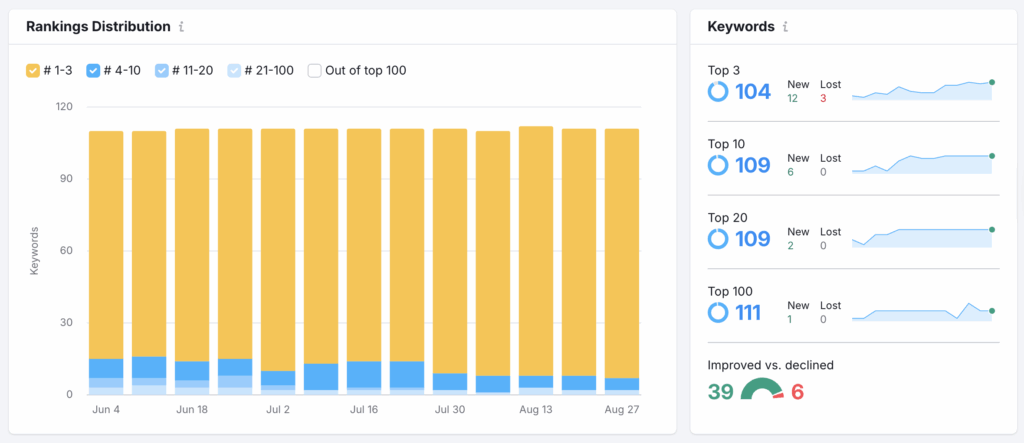Click info icon next to Keywords heading
Viewport: 1024px width, 443px height.
pos(786,27)
